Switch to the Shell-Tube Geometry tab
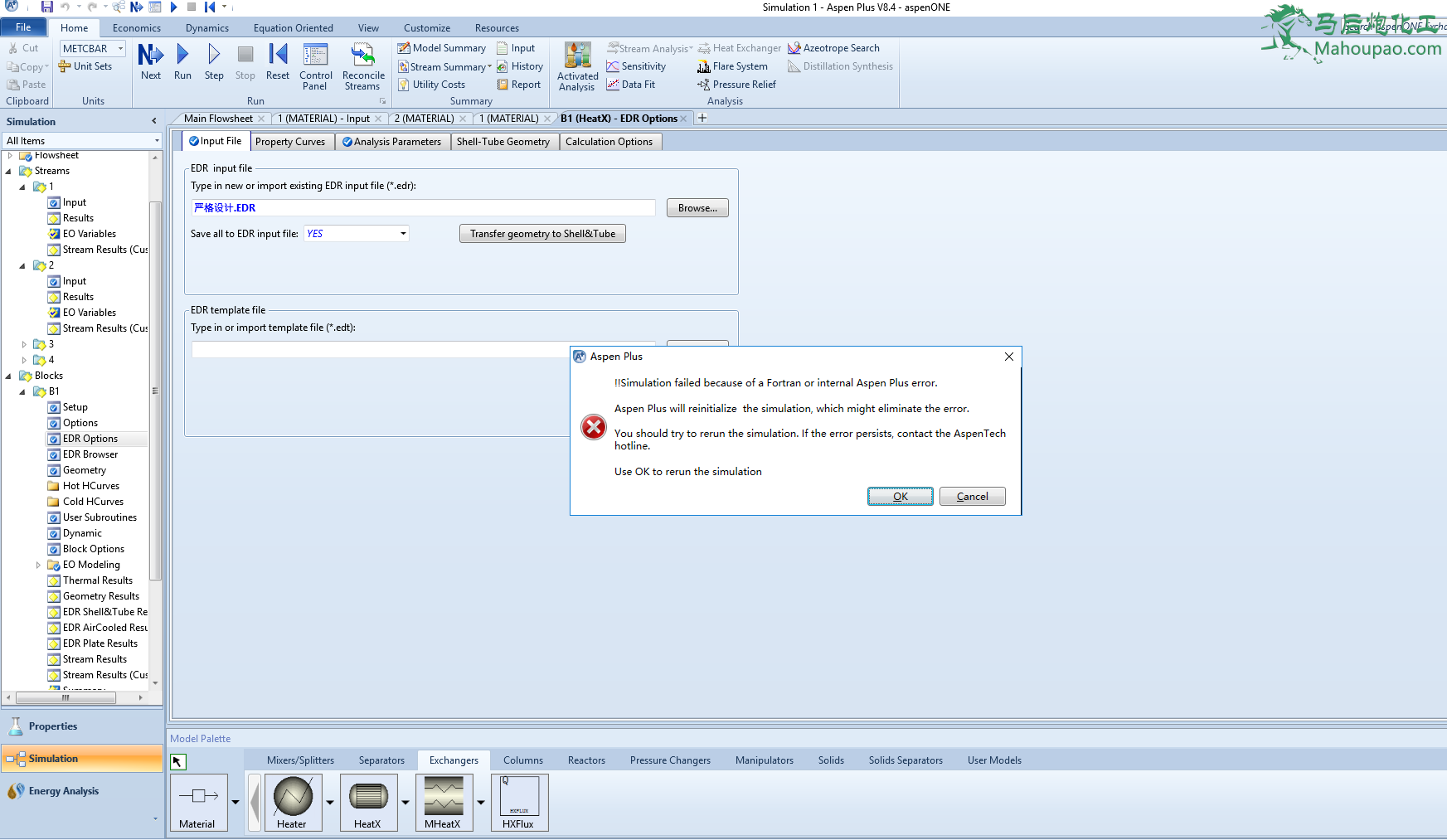This screenshot has width=1447, height=840. (x=503, y=142)
